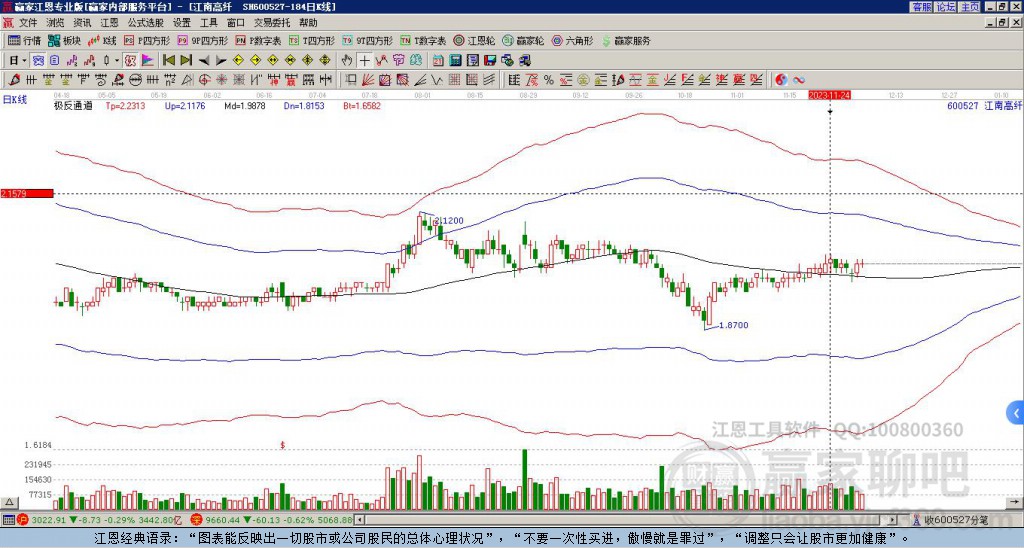Open the 9P四方形 tool
This screenshot has height=548, width=1024.
point(203,40)
